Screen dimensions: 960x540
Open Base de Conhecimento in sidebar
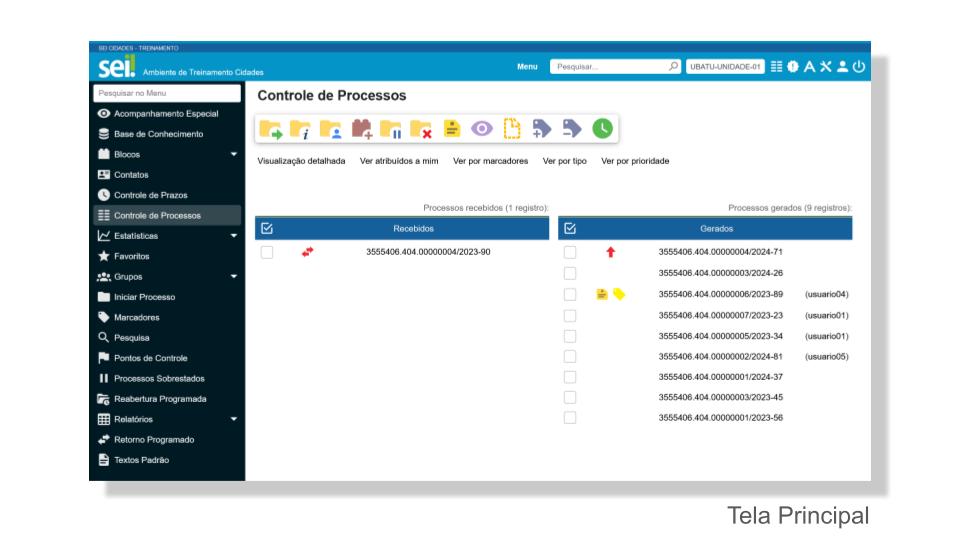pos(167,134)
